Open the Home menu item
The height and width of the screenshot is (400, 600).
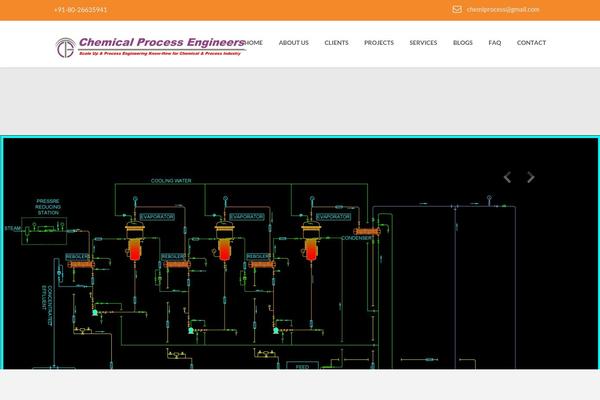pyautogui.click(x=253, y=43)
